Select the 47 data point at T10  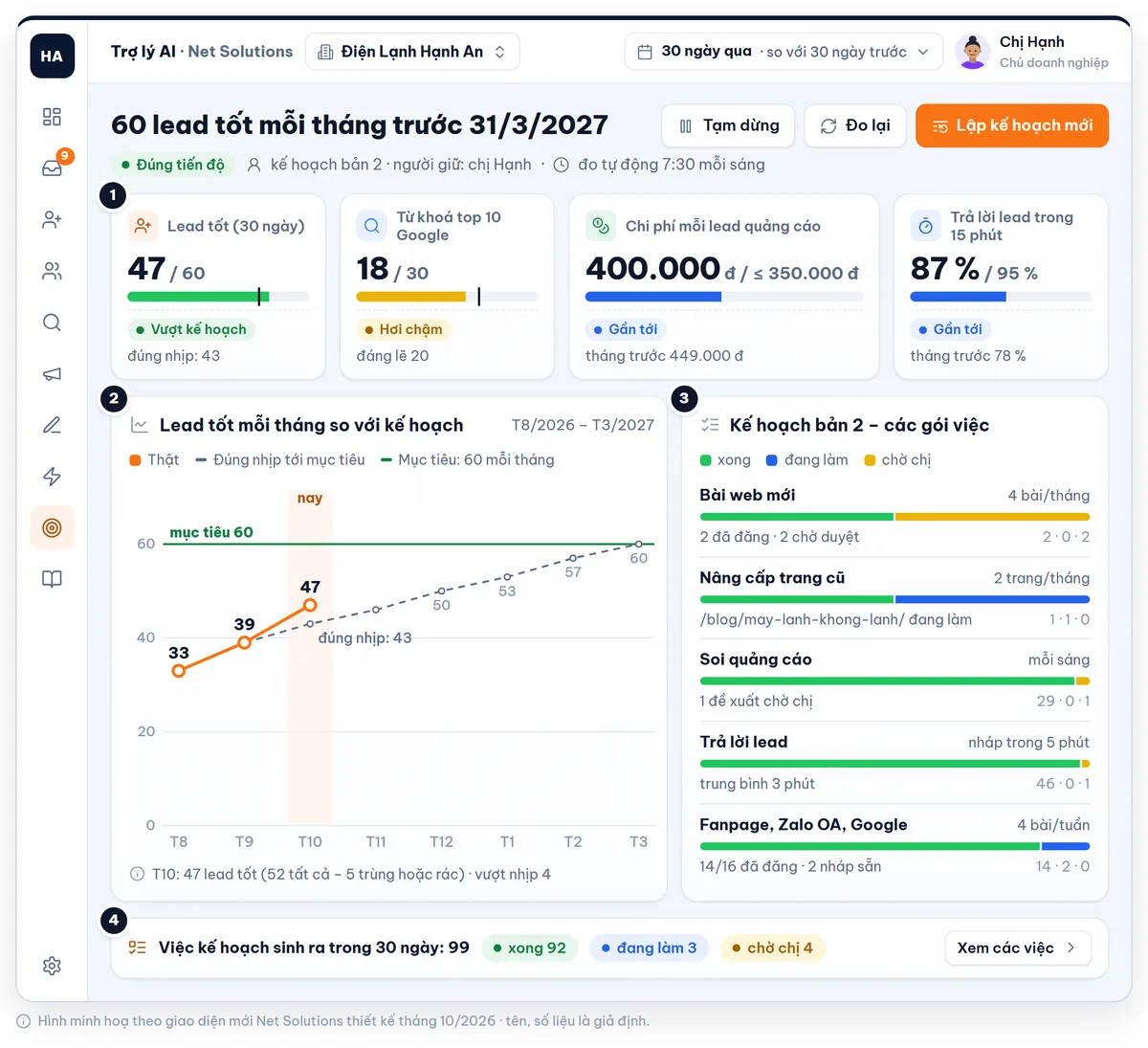(x=310, y=605)
